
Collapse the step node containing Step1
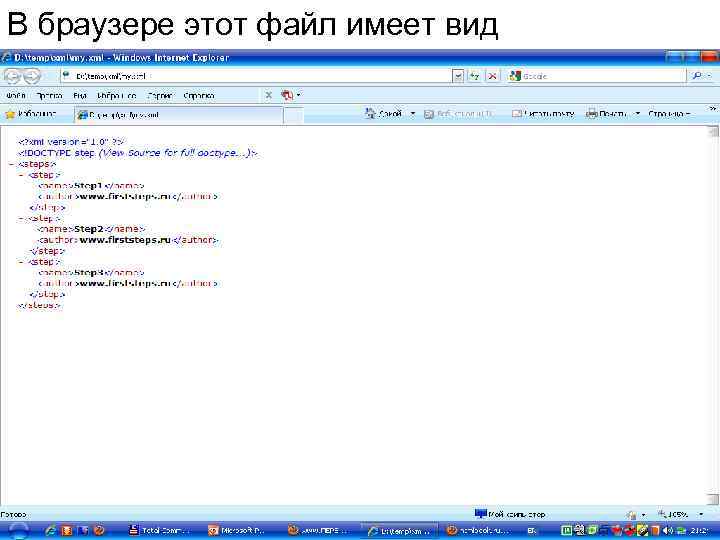point(22,175)
